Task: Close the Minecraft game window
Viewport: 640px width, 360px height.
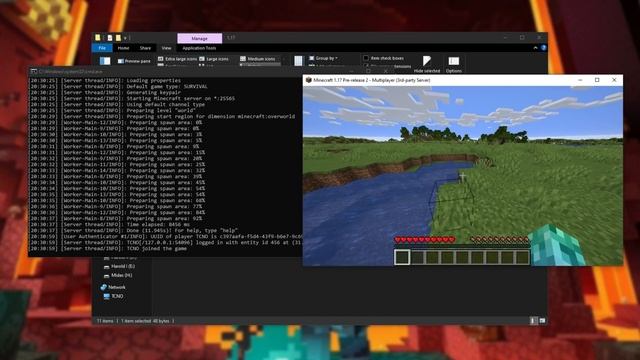Action: [x=614, y=80]
